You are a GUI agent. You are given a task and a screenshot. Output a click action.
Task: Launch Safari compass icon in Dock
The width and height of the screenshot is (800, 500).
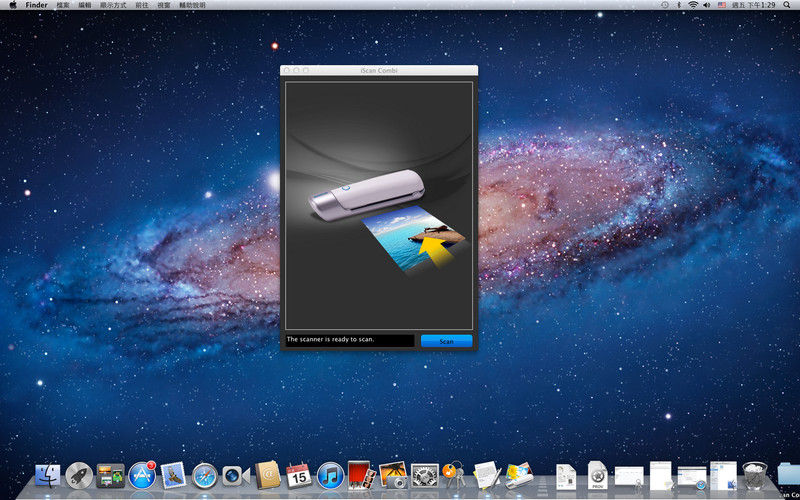coord(205,476)
